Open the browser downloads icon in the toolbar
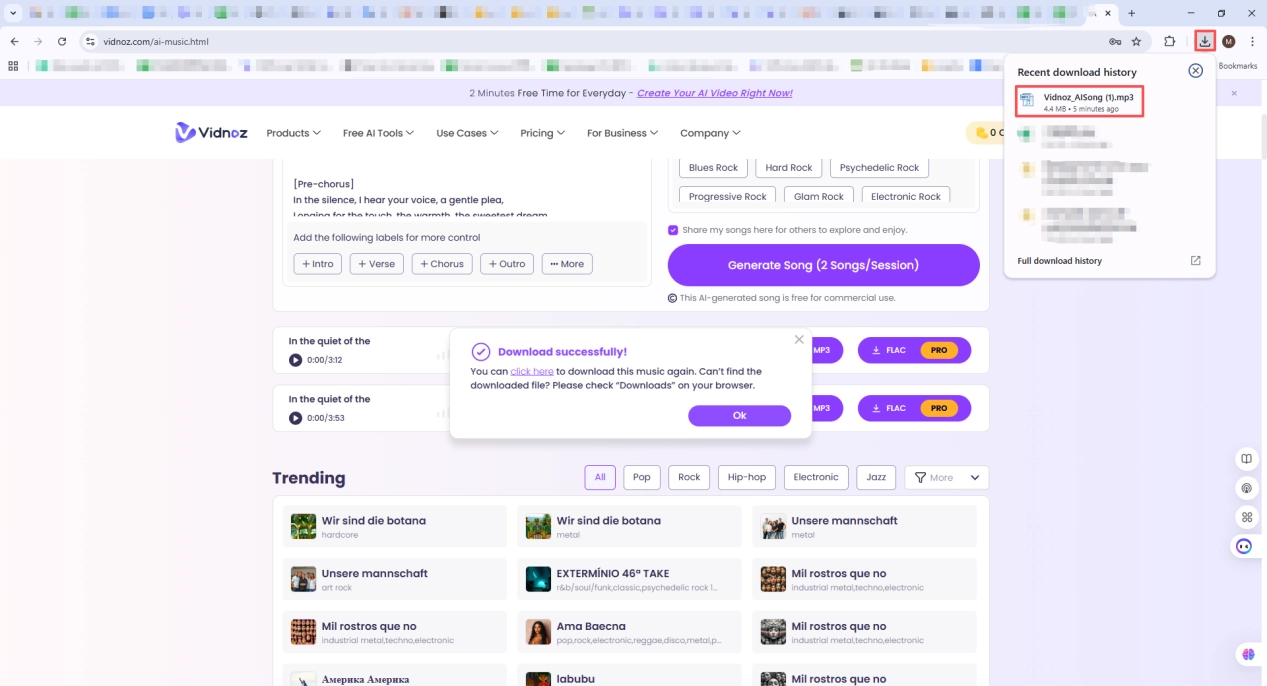Screen dimensions: 1267x686 [x=1204, y=41]
